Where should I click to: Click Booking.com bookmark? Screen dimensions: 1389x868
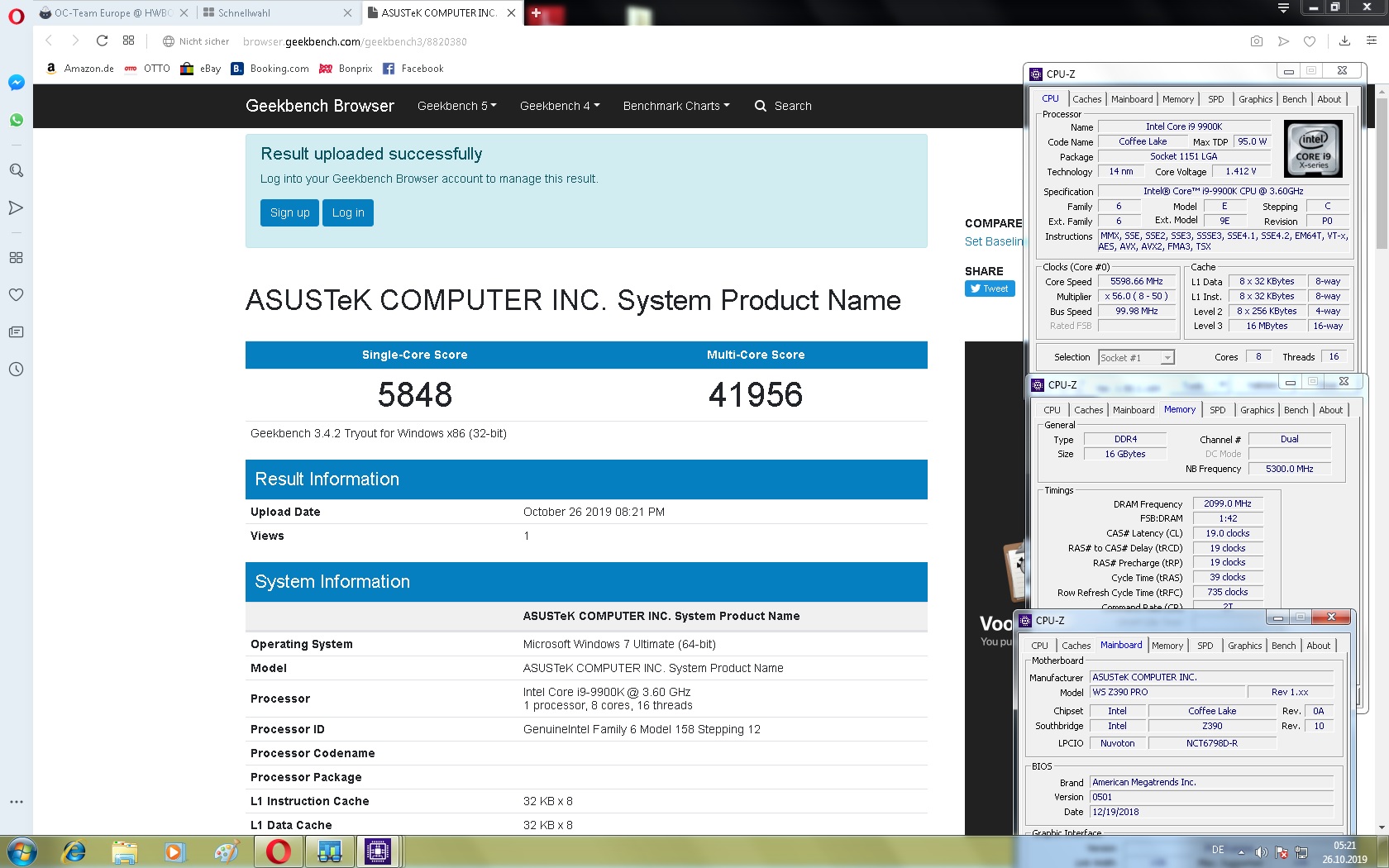tap(270, 69)
